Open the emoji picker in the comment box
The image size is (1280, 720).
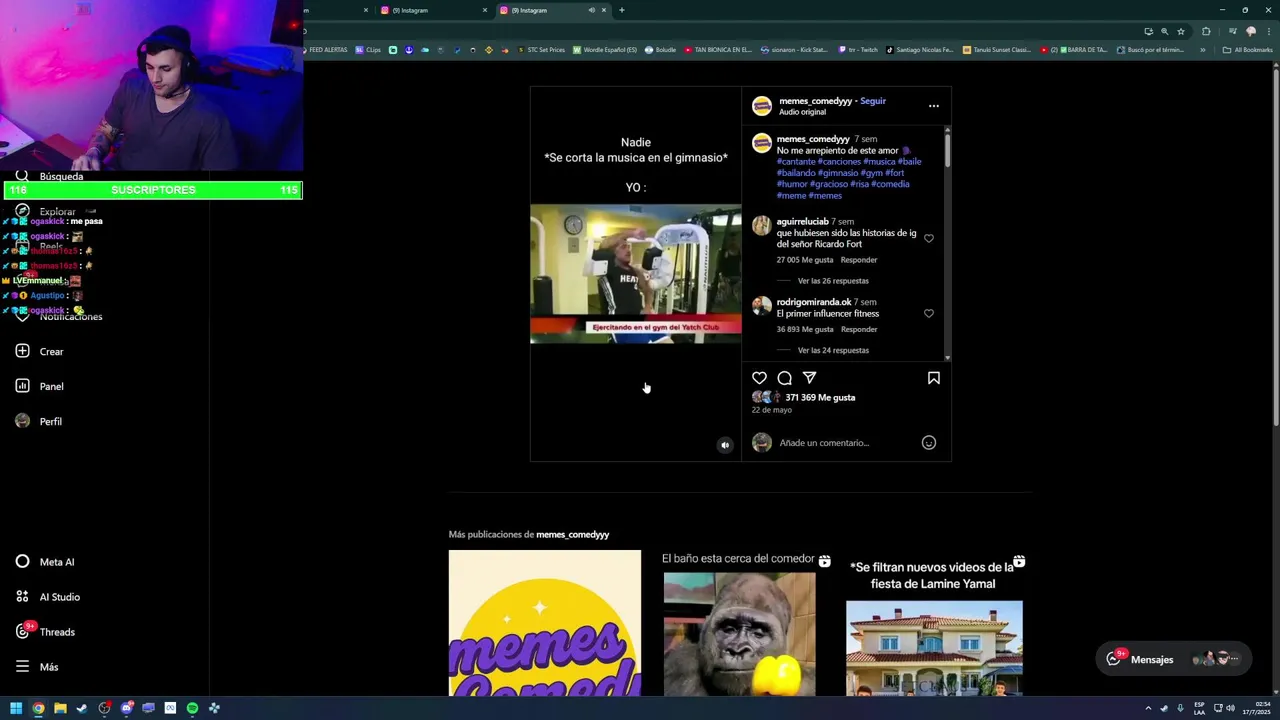click(928, 443)
